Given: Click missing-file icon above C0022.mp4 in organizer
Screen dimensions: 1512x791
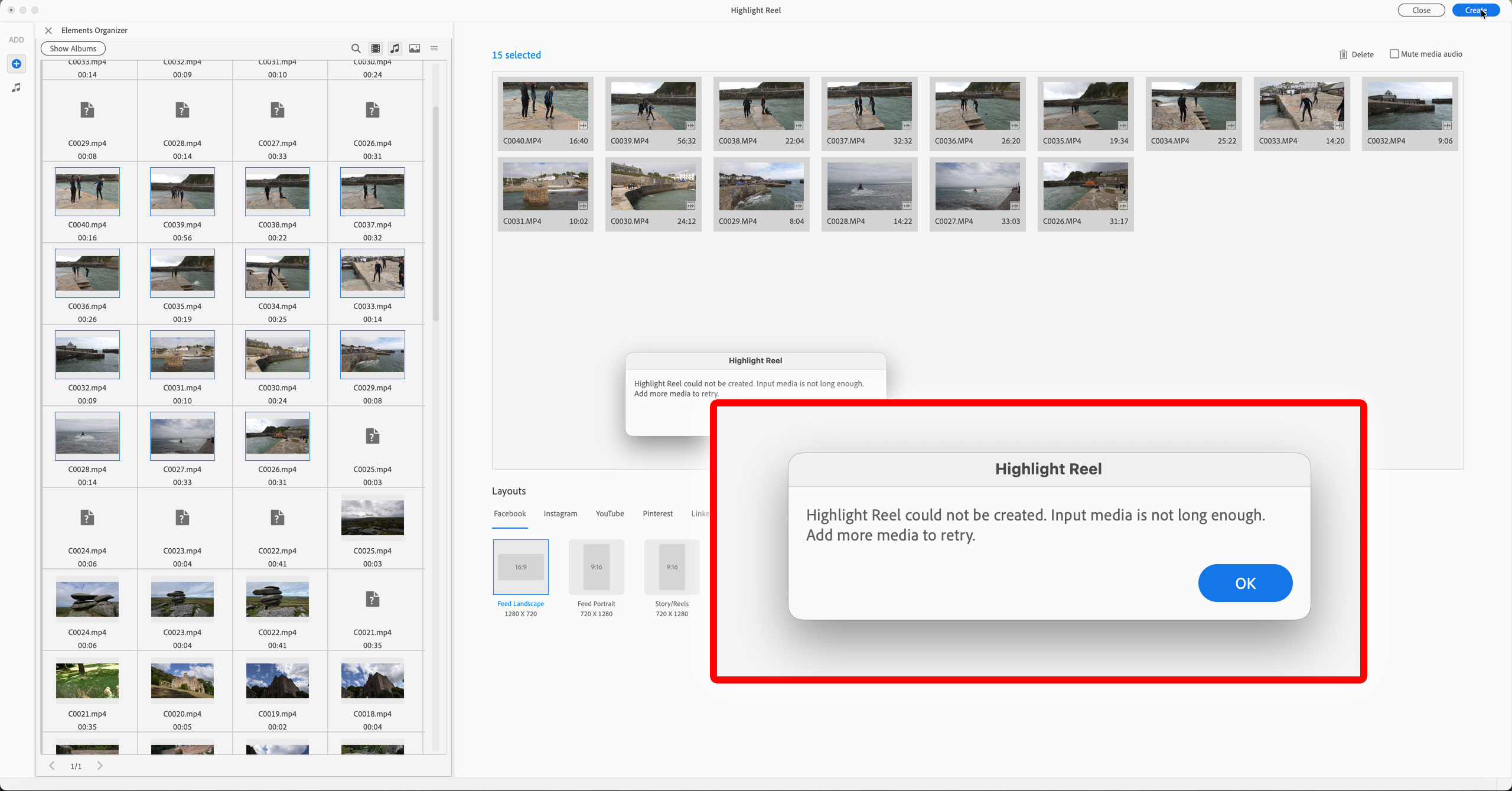Looking at the screenshot, I should click(x=278, y=517).
